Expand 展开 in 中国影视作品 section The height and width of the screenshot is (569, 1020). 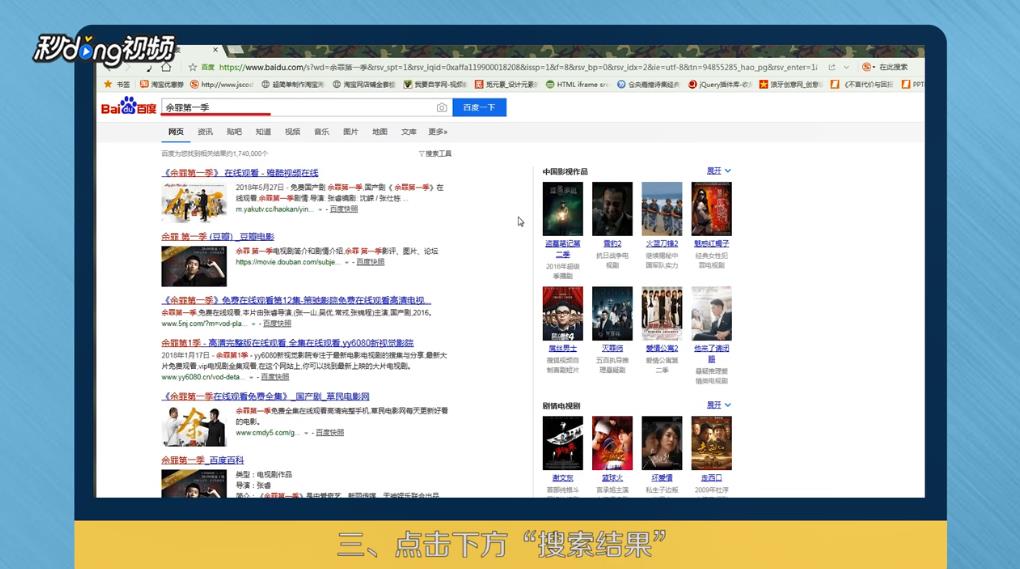[x=719, y=171]
